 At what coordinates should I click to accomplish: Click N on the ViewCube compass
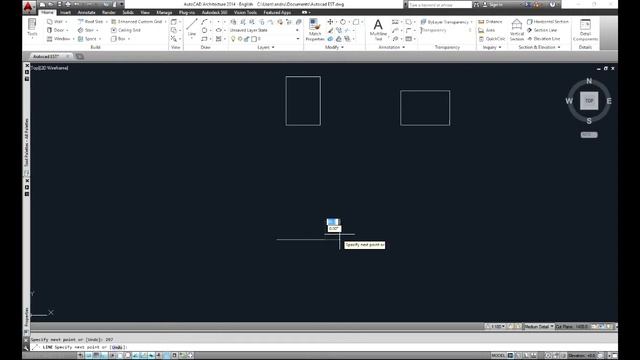(589, 81)
